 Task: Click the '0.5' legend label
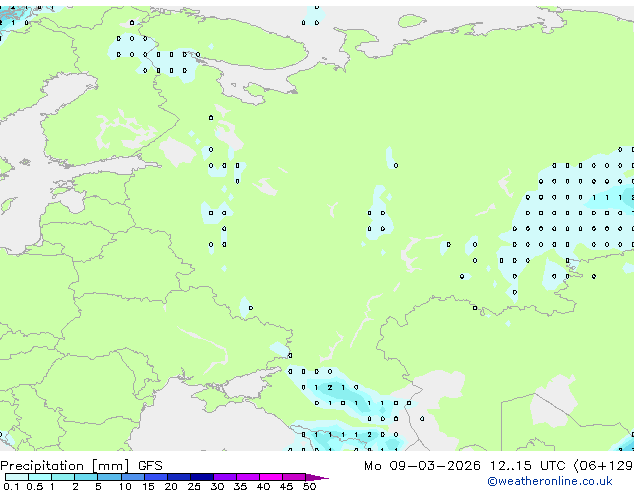(x=35, y=486)
